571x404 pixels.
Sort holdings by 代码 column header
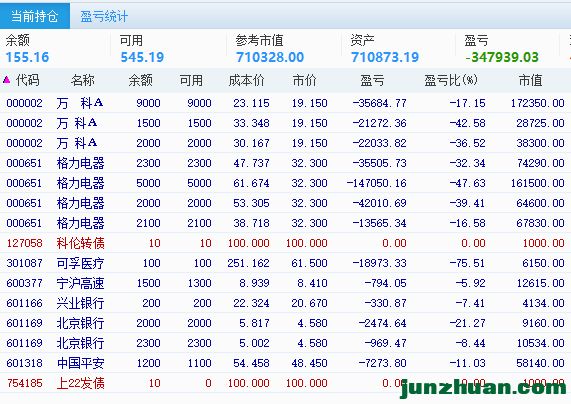pos(27,80)
